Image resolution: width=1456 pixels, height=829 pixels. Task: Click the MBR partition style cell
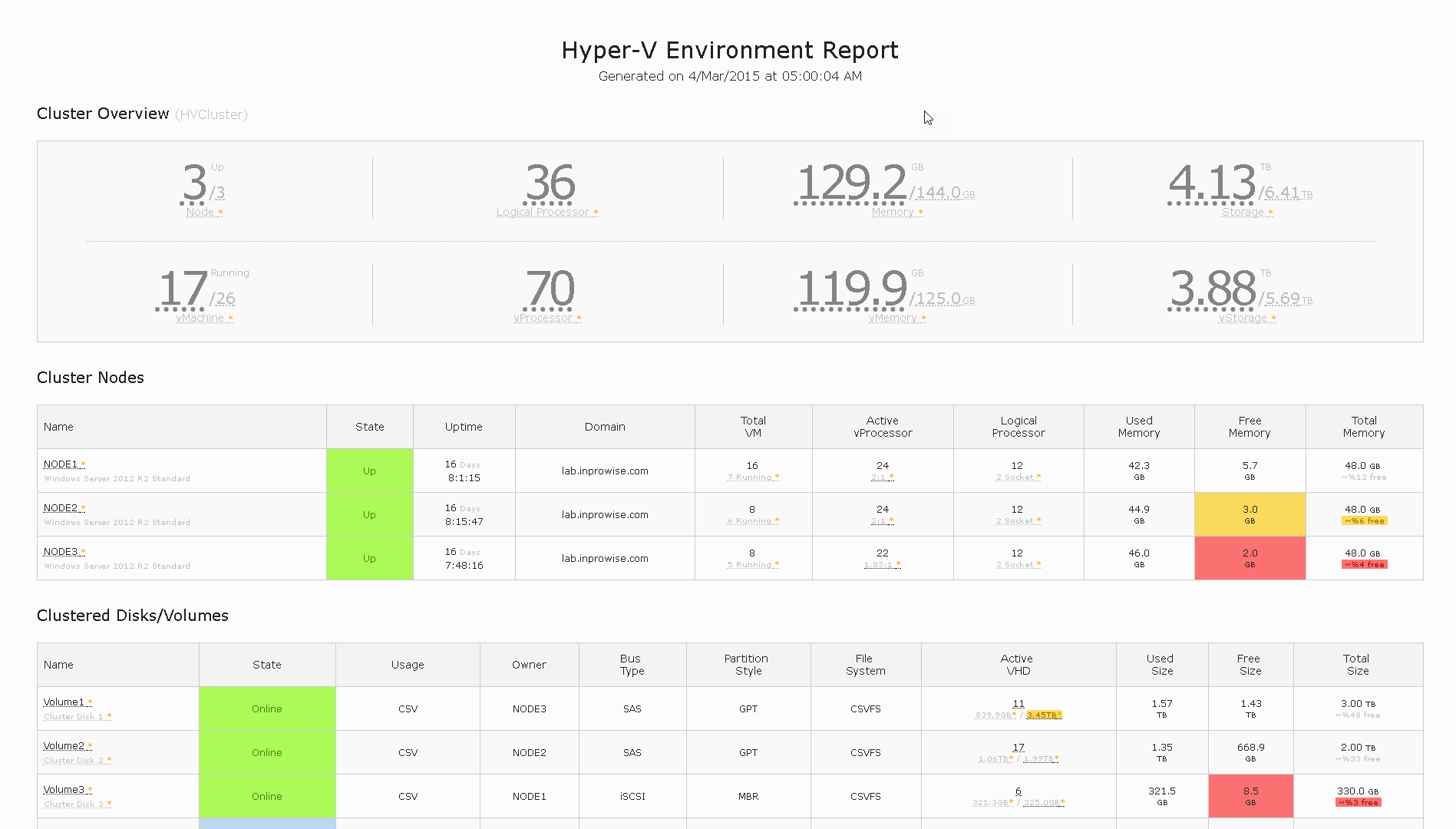(x=748, y=796)
